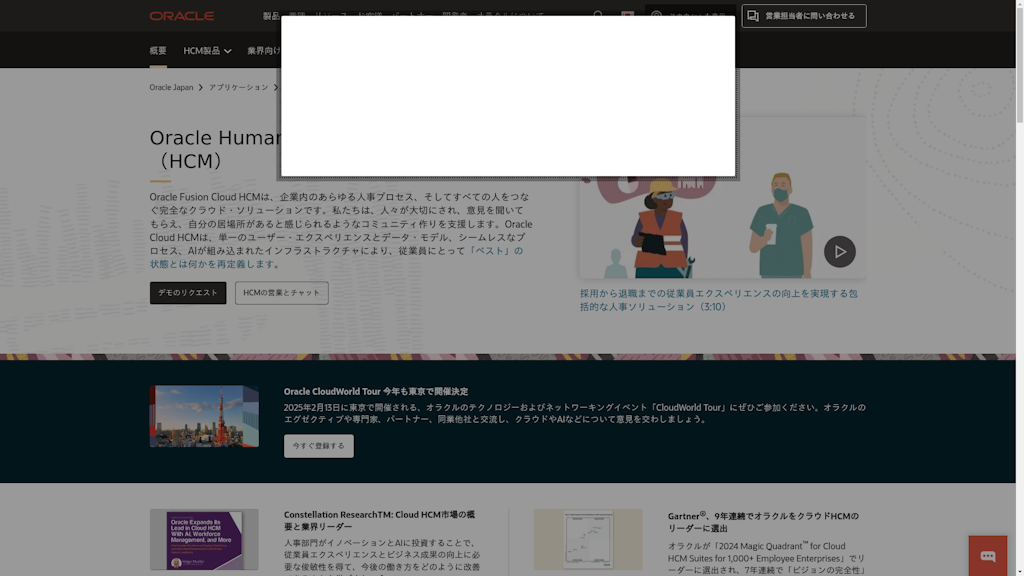Open the Constellation Research report thumbnail
The height and width of the screenshot is (576, 1024).
point(204,540)
